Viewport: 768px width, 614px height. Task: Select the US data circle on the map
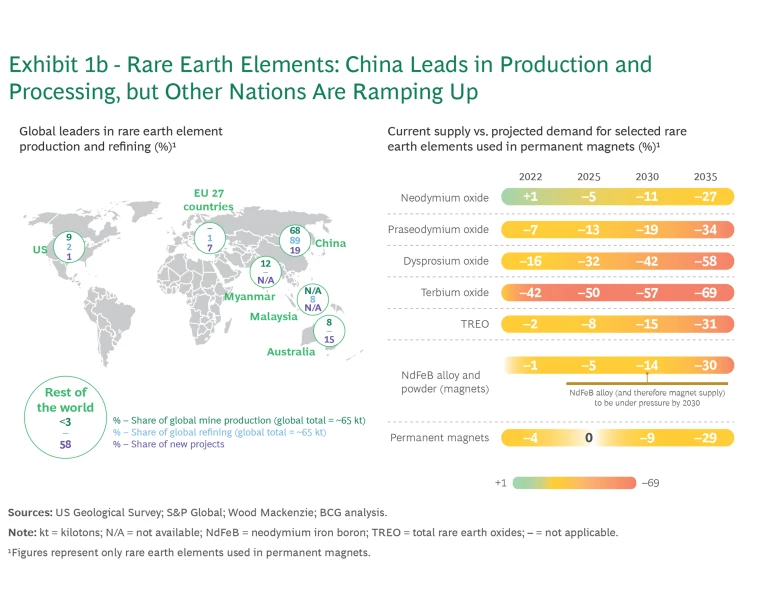[67, 246]
